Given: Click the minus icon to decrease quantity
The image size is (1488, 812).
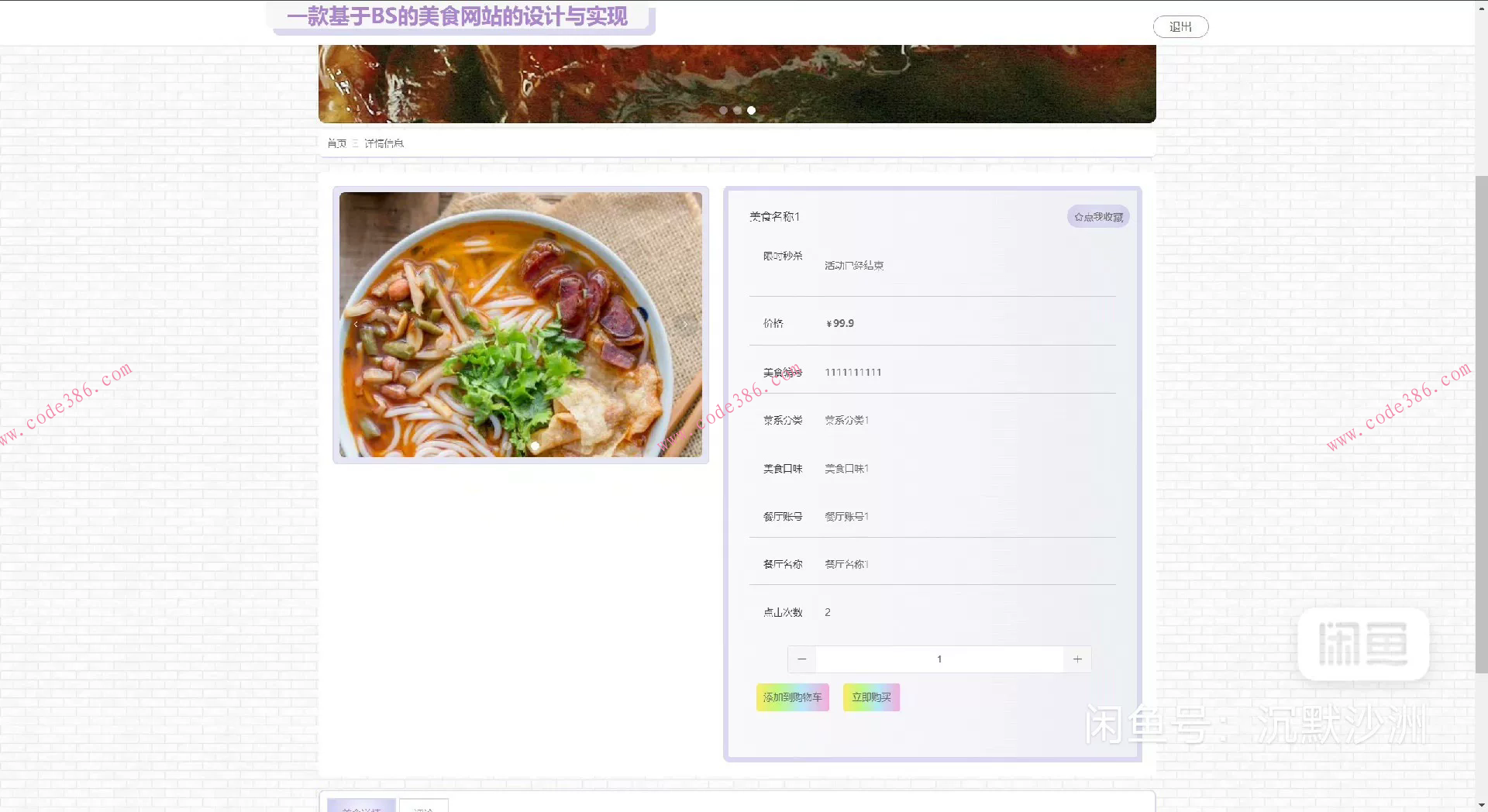Looking at the screenshot, I should point(801,659).
